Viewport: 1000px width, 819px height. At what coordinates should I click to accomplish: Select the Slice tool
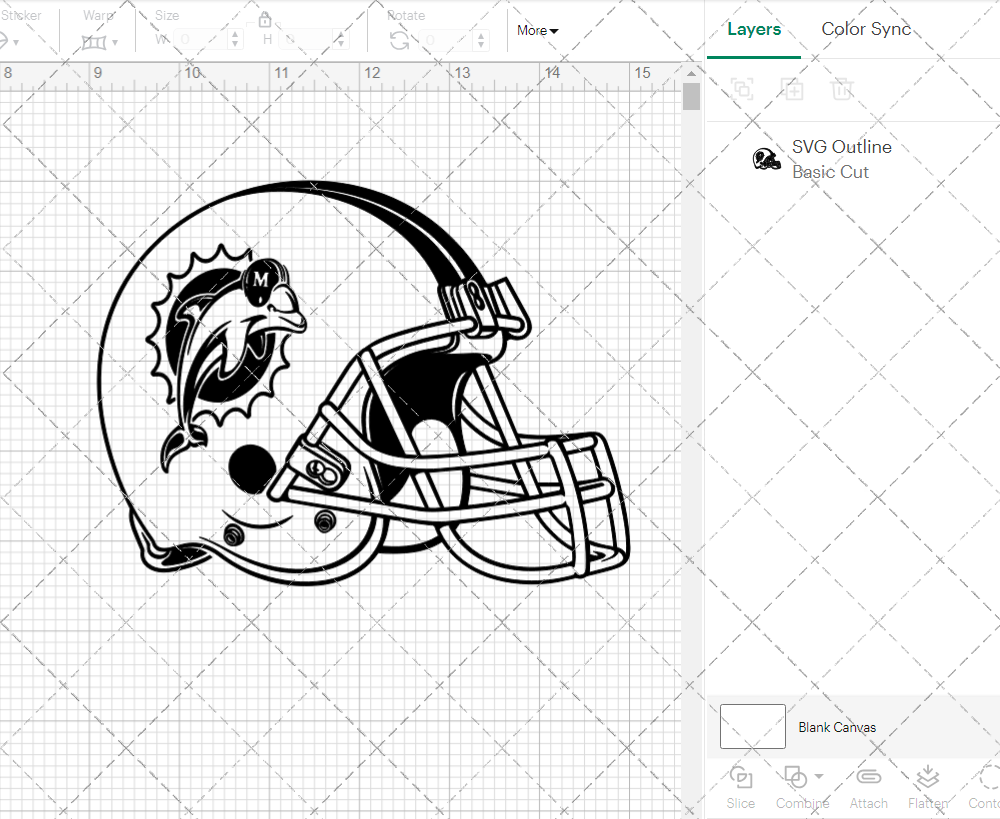coord(741,785)
